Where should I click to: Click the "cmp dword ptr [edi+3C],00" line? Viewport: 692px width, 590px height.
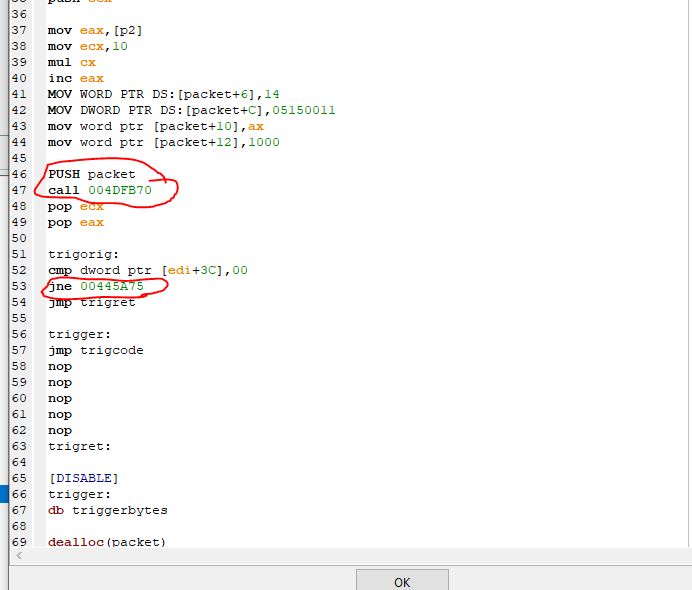(x=147, y=270)
